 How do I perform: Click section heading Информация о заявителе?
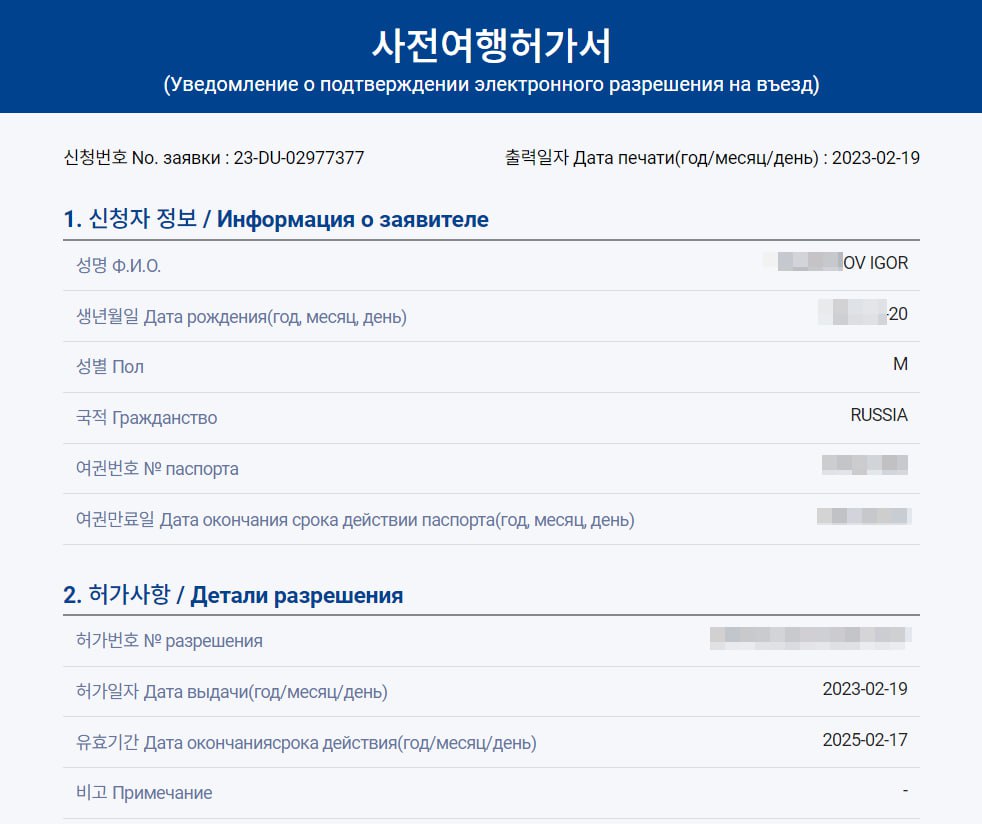click(352, 219)
